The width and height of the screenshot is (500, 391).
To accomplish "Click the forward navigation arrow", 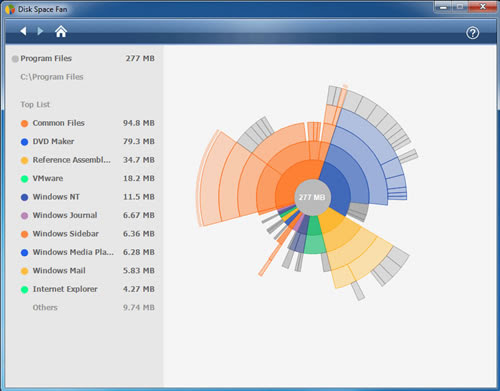I will click(40, 31).
